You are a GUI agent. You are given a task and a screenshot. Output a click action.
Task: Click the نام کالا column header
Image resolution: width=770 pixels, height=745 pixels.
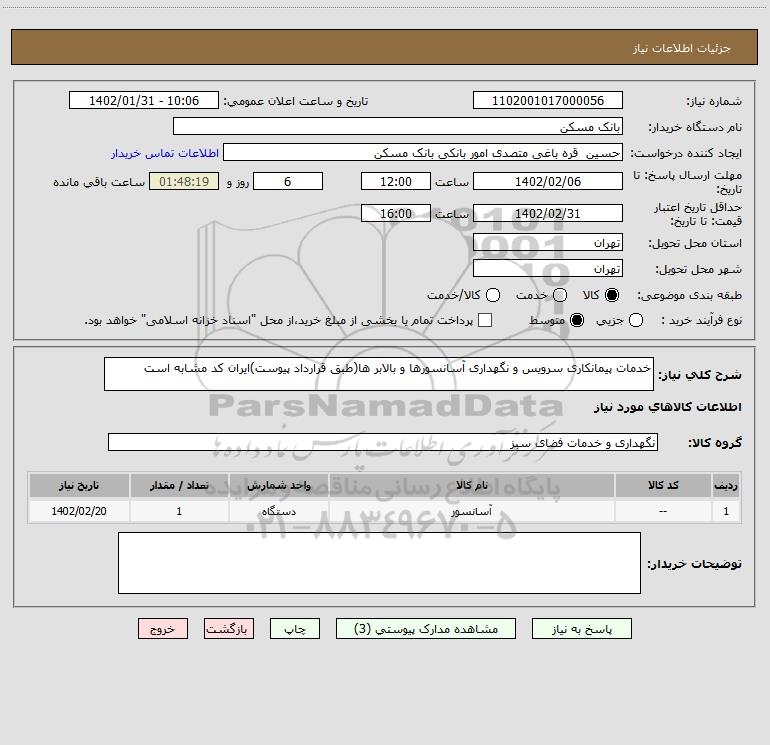click(x=471, y=485)
